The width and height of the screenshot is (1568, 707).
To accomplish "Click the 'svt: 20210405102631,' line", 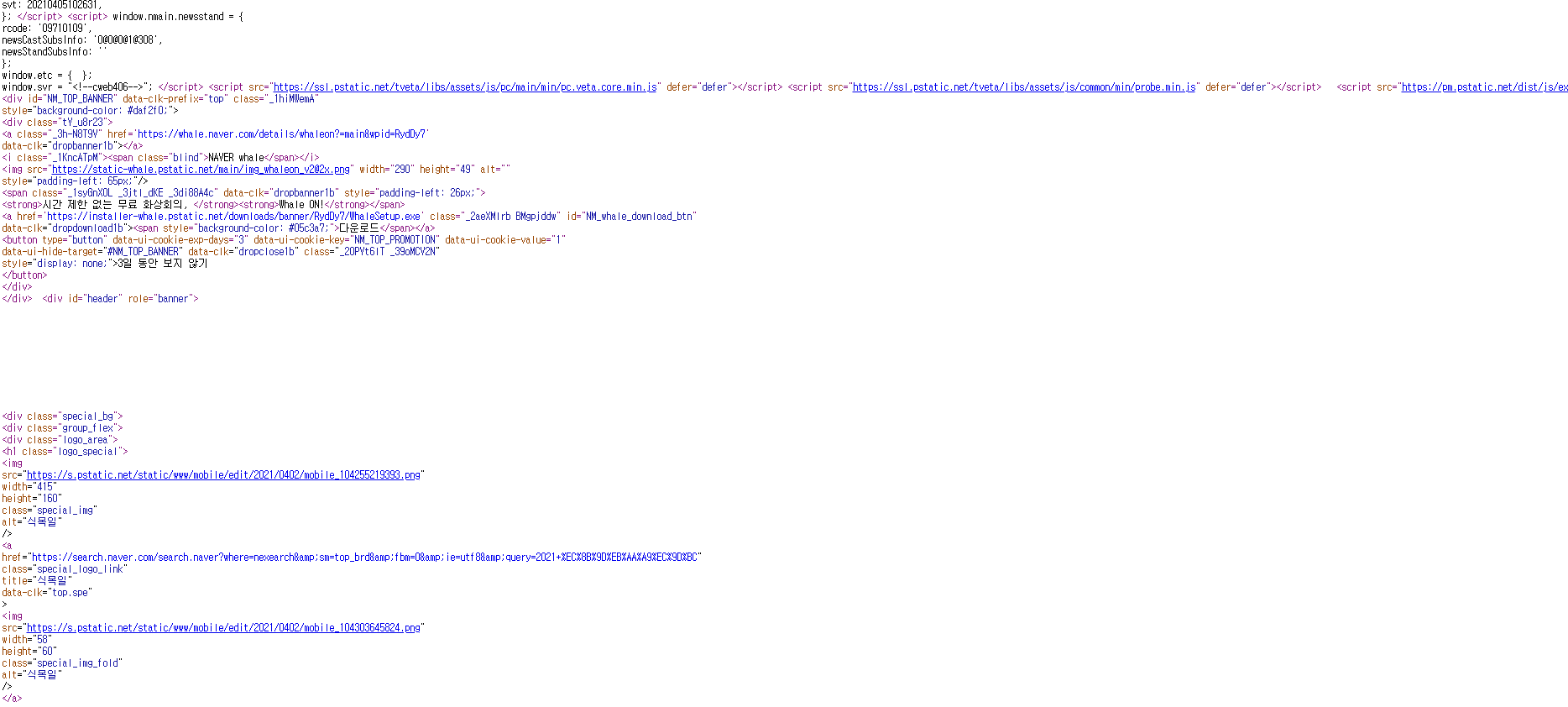I will [x=52, y=5].
